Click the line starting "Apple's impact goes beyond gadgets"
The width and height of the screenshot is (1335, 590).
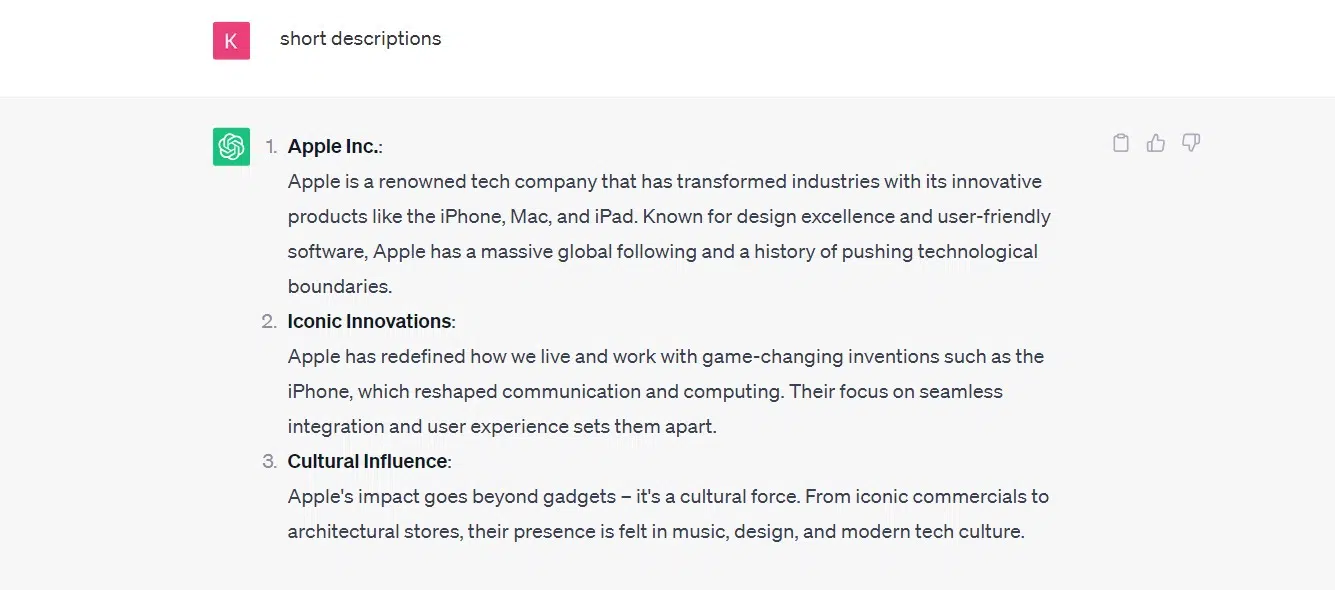[668, 496]
